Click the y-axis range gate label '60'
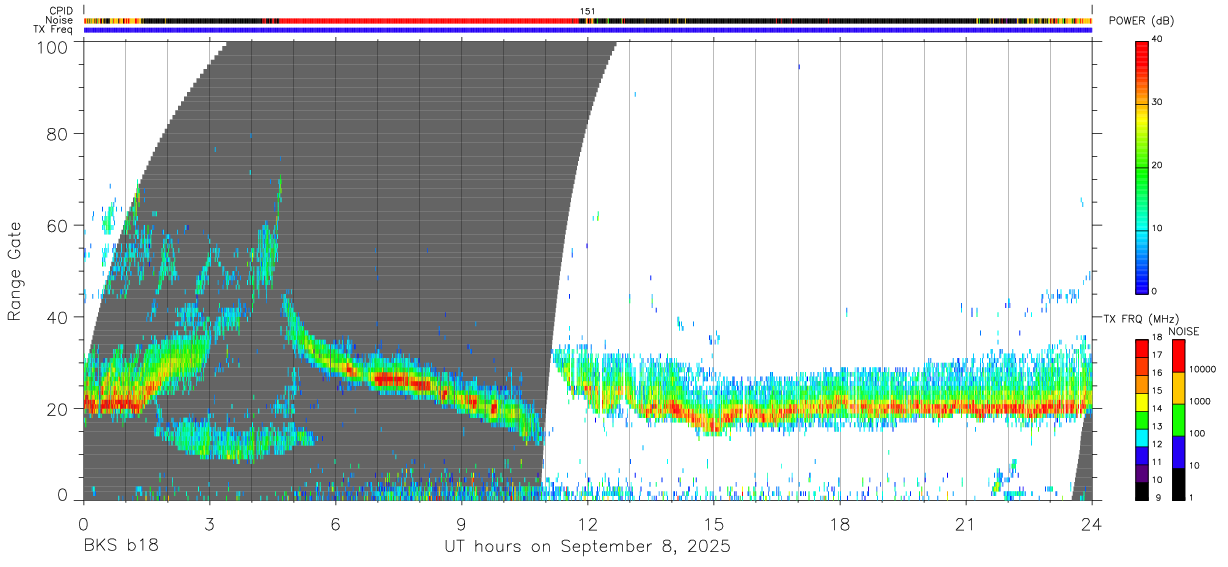Image resolution: width=1228 pixels, height=567 pixels. [x=58, y=225]
